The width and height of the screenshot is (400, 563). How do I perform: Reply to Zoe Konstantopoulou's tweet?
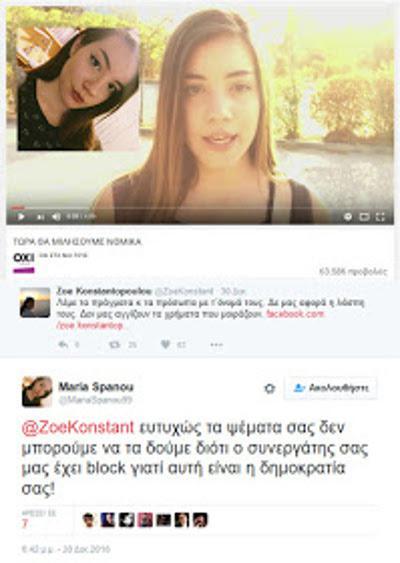click(x=64, y=345)
